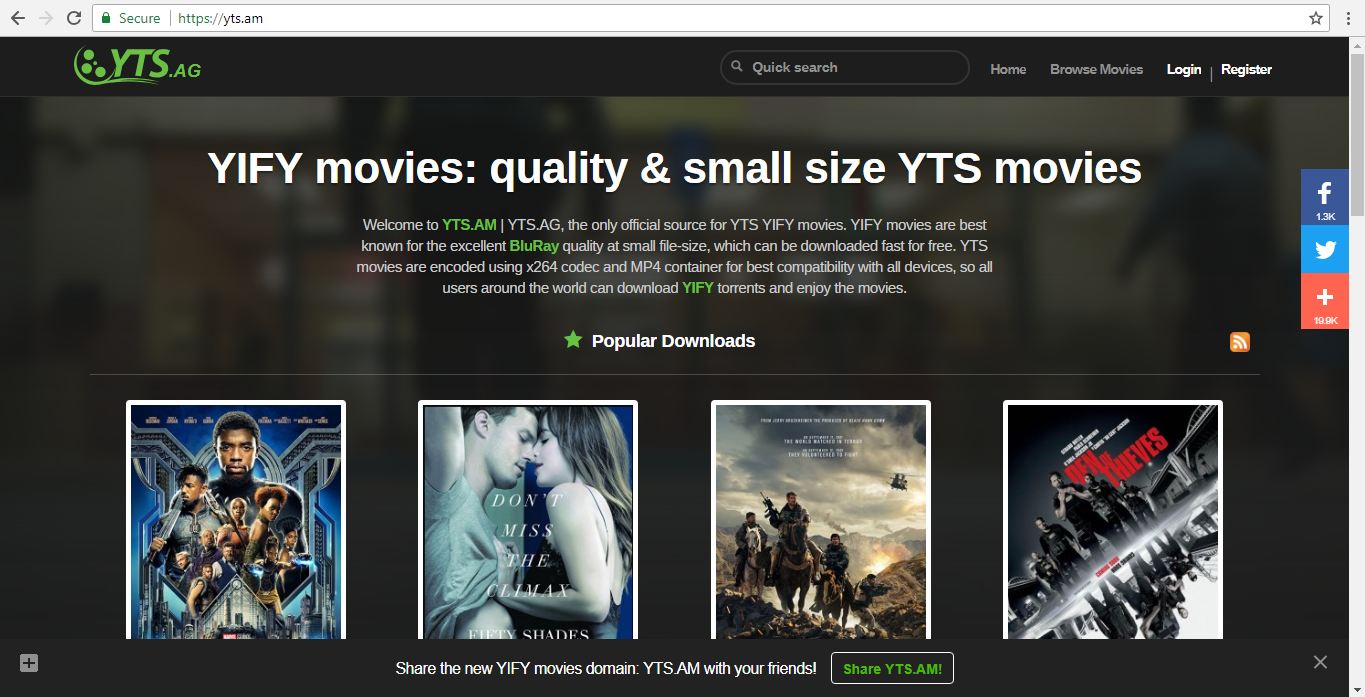Open more share options plus icon
The height and width of the screenshot is (697, 1365).
(1325, 301)
